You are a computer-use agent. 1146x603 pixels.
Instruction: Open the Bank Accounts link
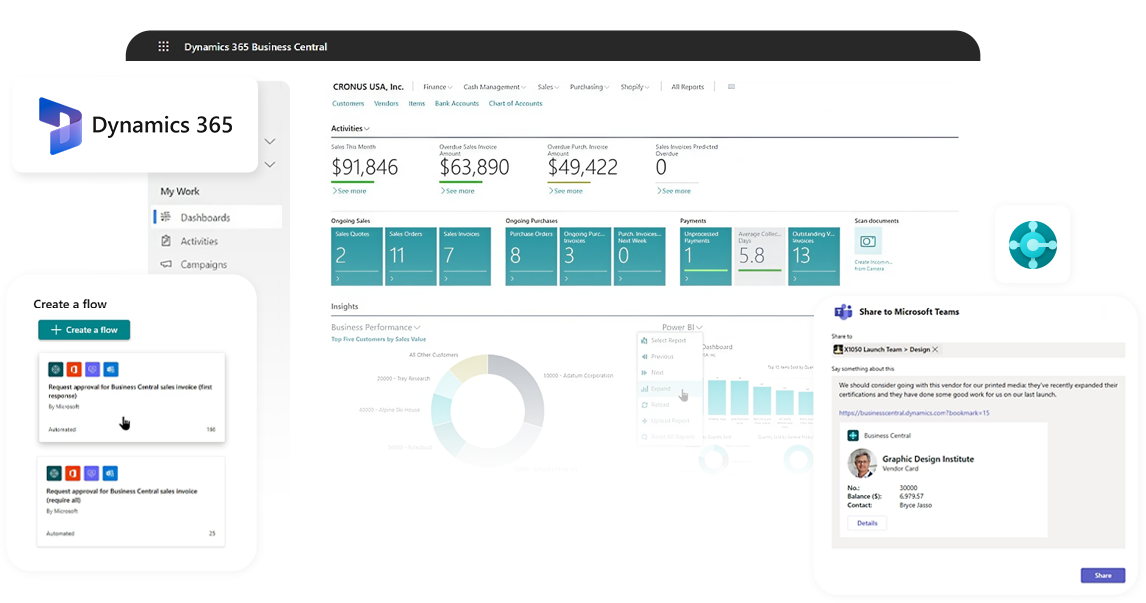tap(457, 104)
